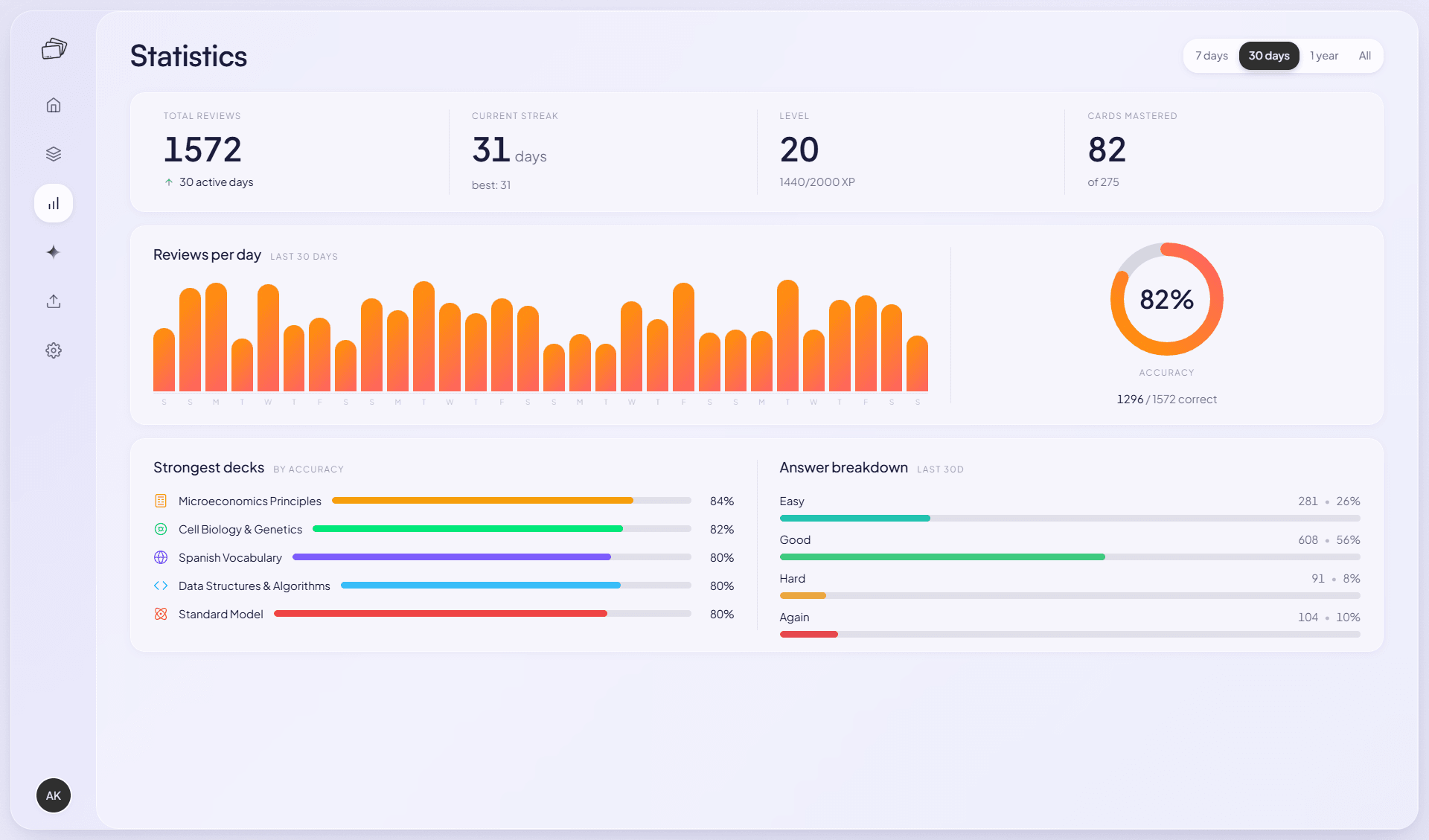Viewport: 1429px width, 840px height.
Task: Click the 1440/2000 XP text
Action: (817, 182)
